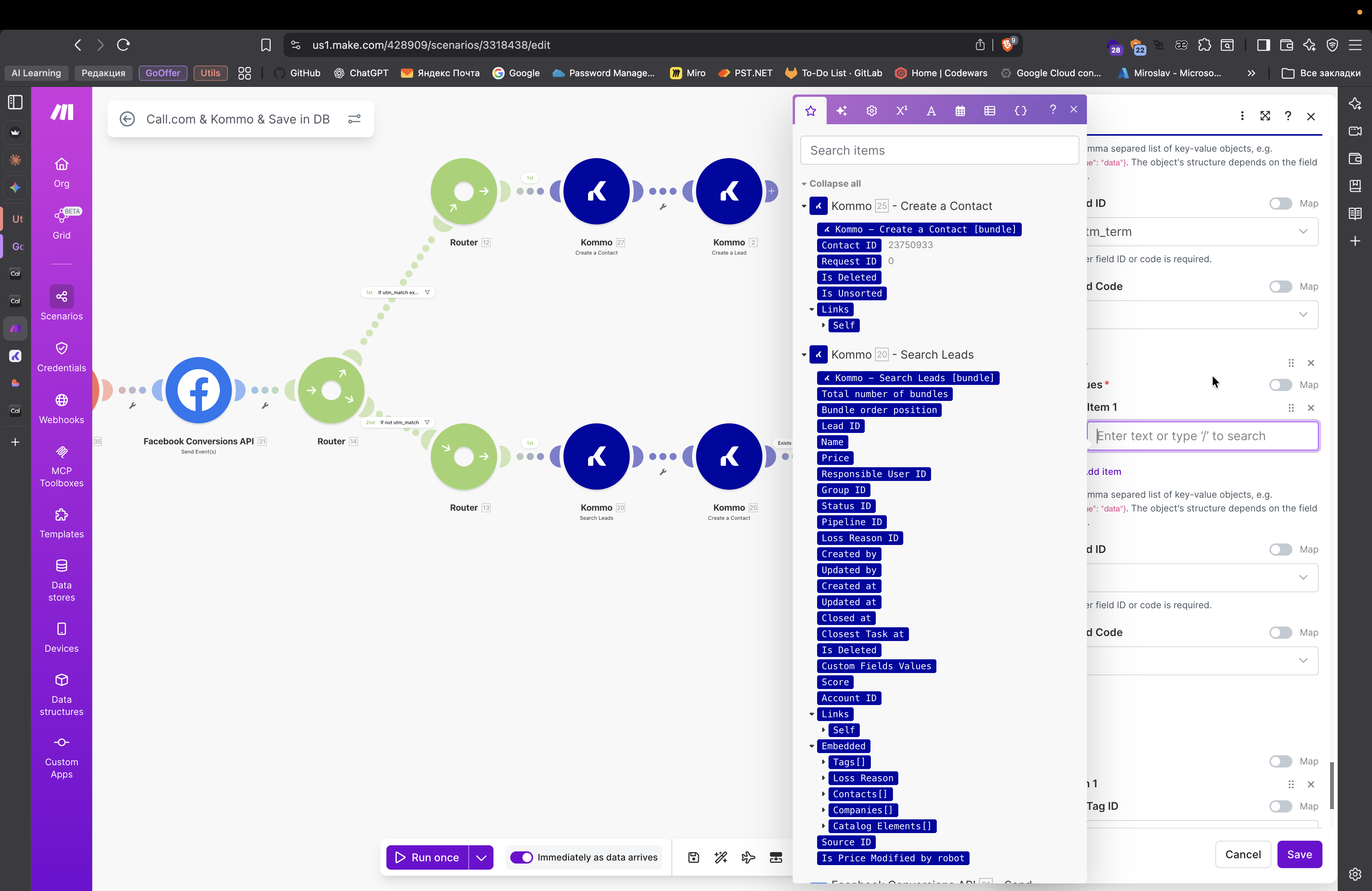Click the Cancel button

(x=1243, y=854)
